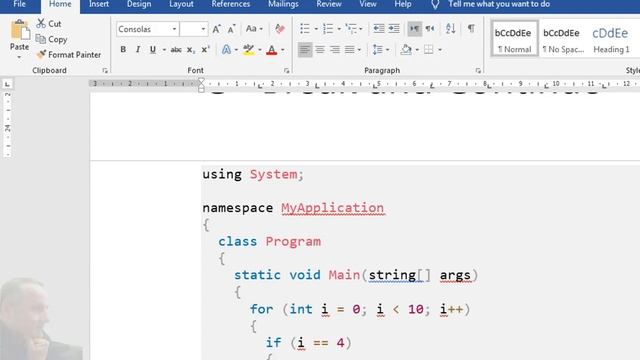
Task: Copy the selection to clipboard
Action: pos(51,39)
